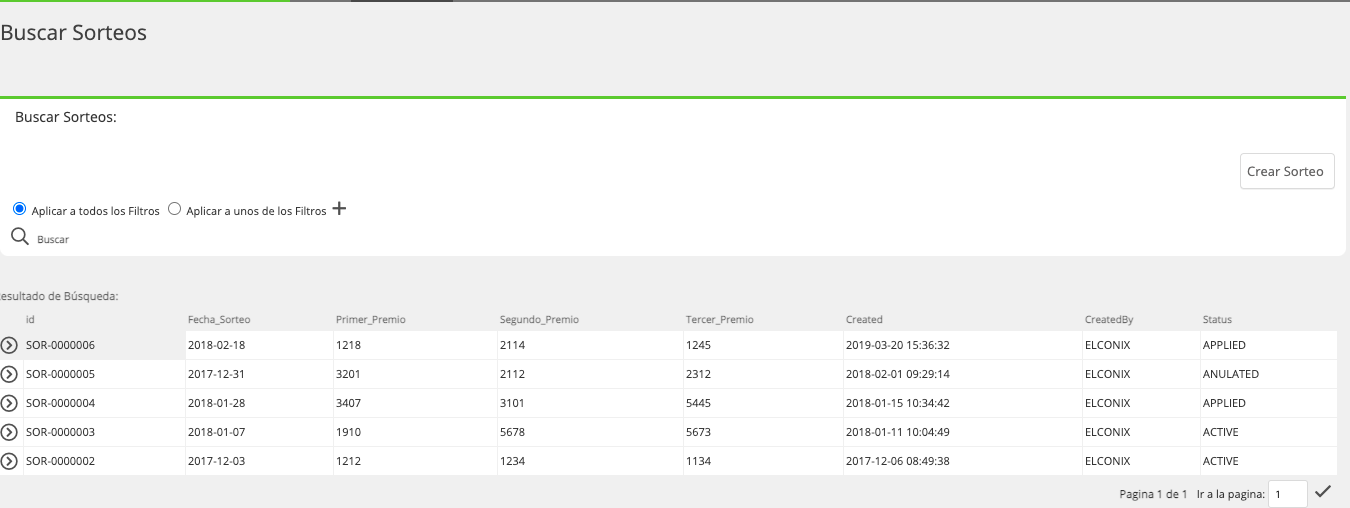Click the ANULATED status cell
Screen dimensions: 1350x508
1230,374
